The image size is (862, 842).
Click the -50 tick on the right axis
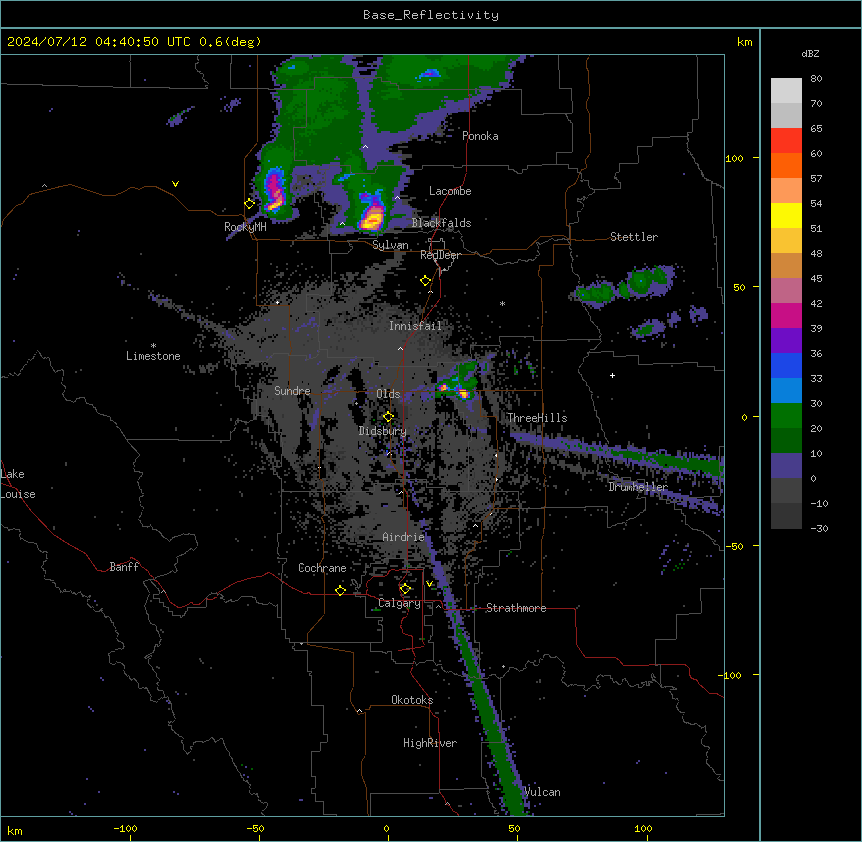point(734,546)
